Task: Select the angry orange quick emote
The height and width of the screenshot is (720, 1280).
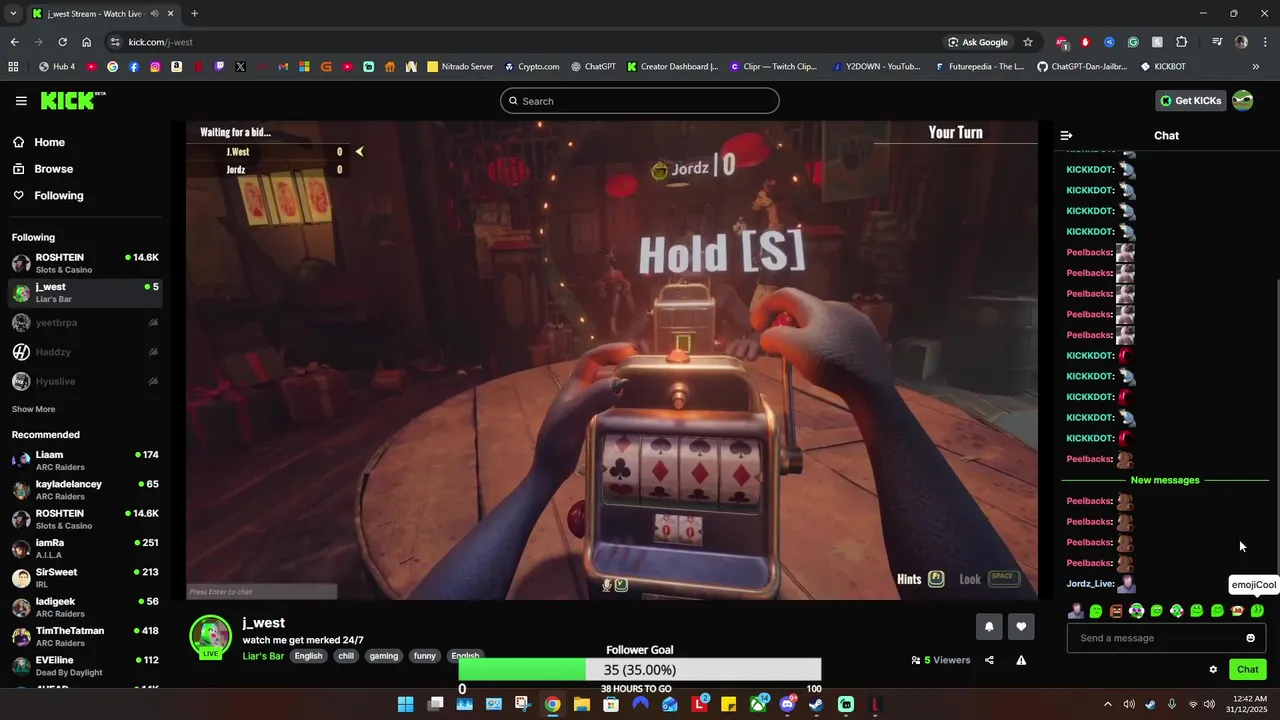Action: pyautogui.click(x=1116, y=611)
